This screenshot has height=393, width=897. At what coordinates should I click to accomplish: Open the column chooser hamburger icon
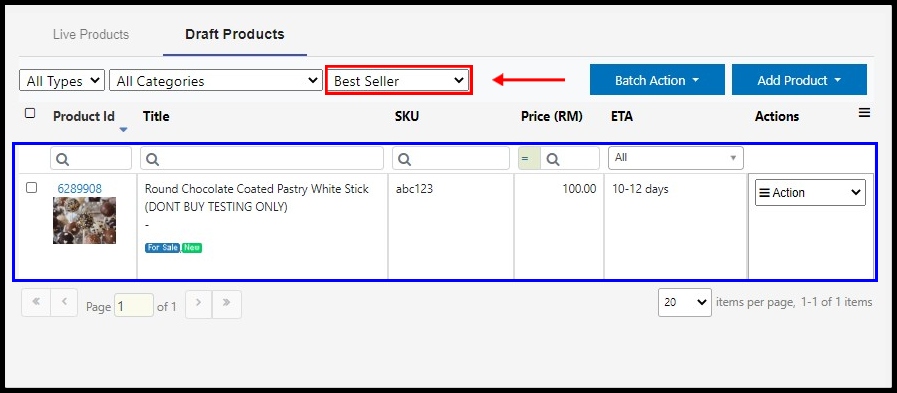[x=864, y=113]
